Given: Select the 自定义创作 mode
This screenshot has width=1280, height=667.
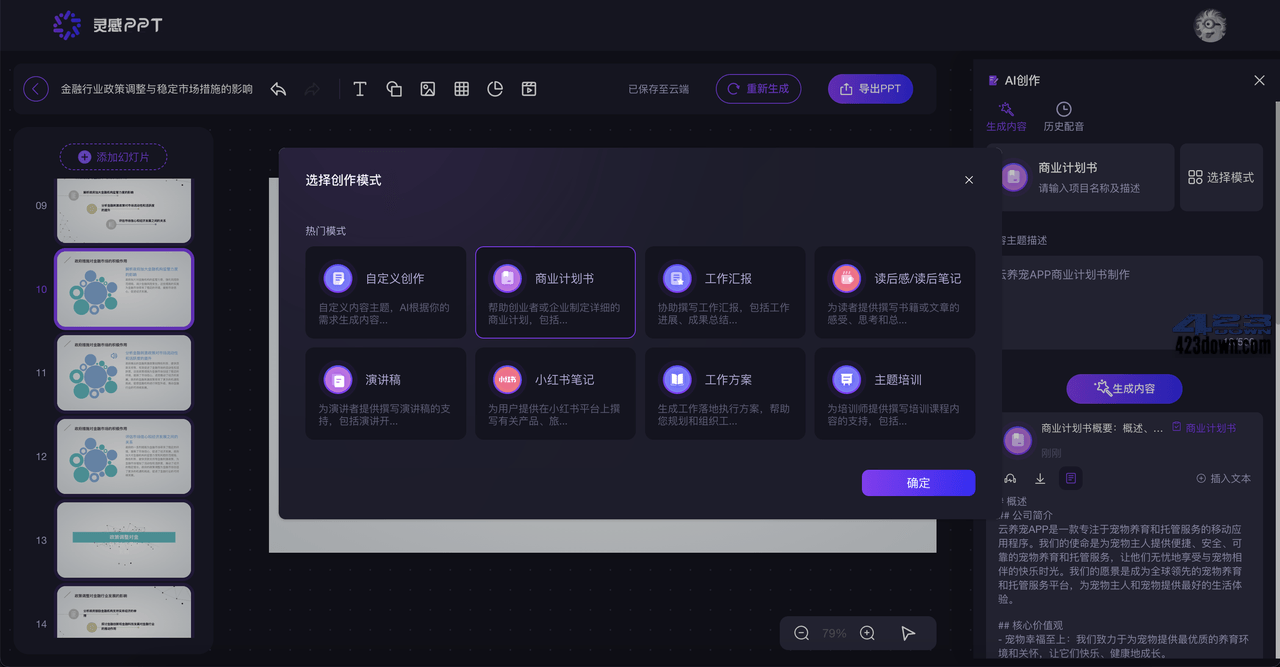Looking at the screenshot, I should tap(385, 292).
